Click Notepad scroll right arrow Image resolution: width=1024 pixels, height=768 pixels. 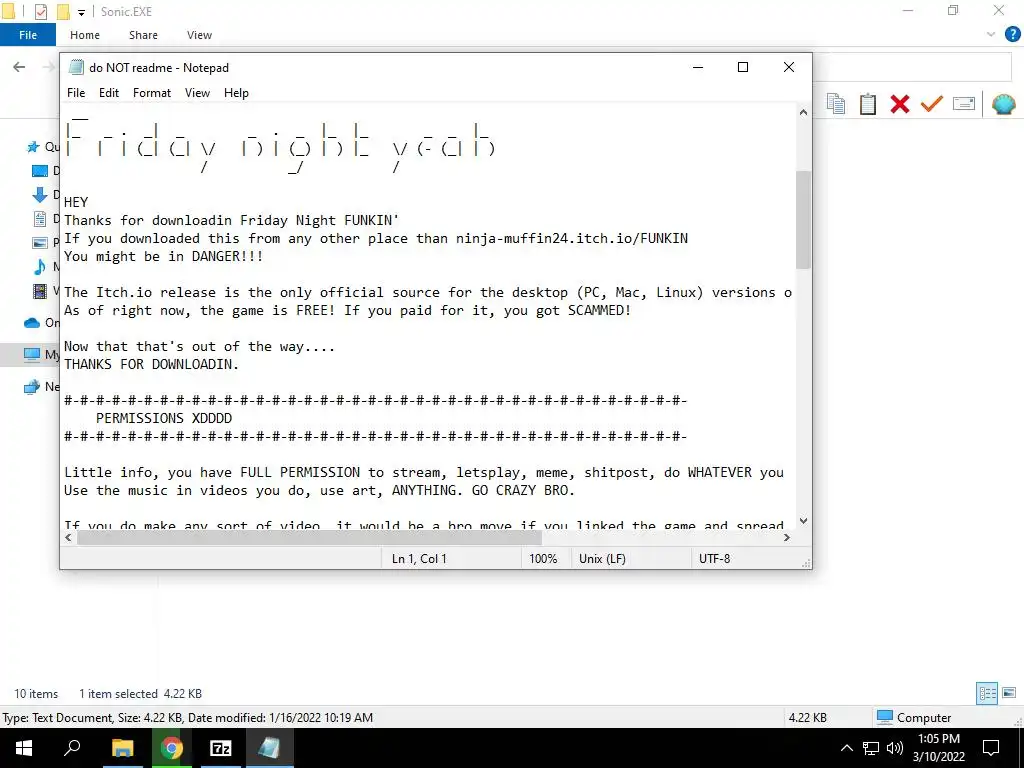tap(787, 537)
